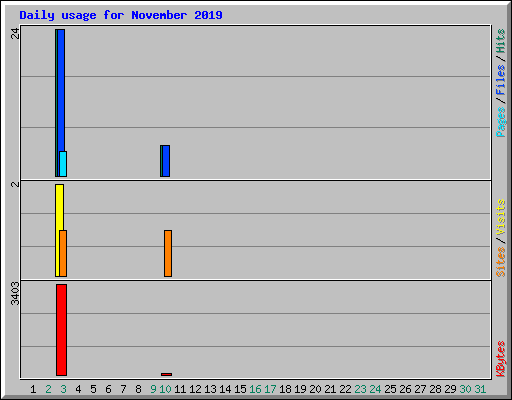Click day label '14' on the x-axis

(225, 389)
